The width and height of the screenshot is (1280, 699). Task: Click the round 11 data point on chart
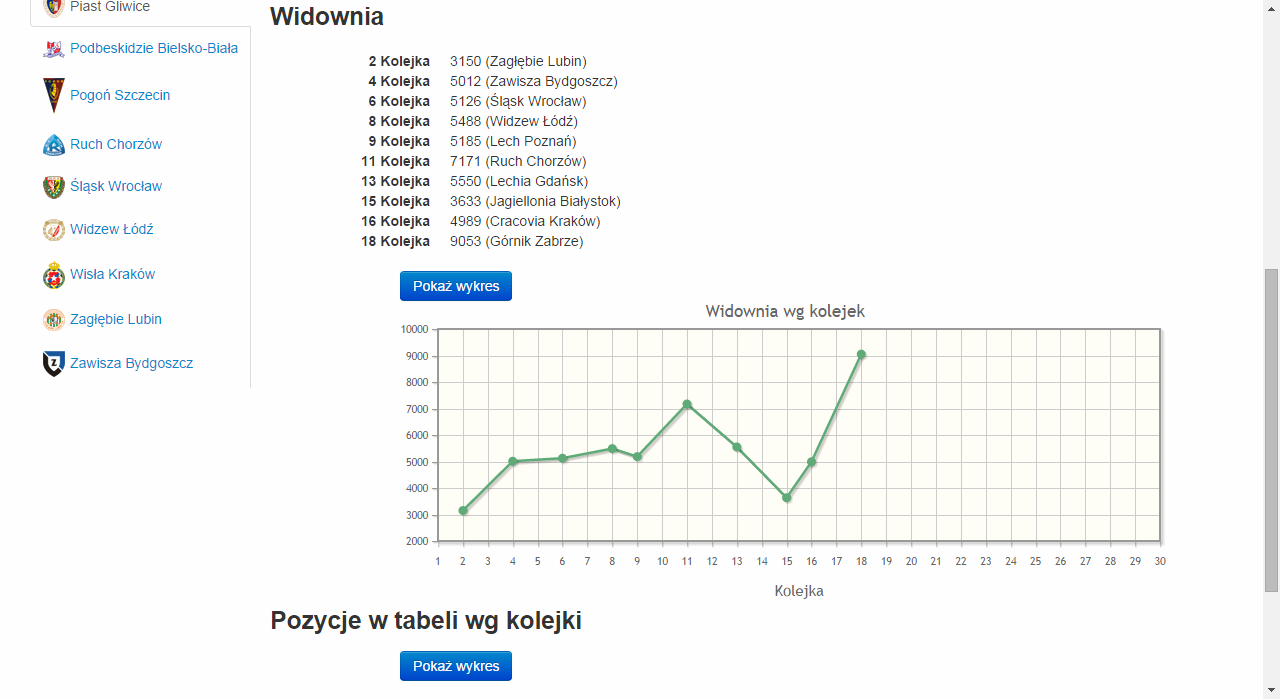pos(687,404)
